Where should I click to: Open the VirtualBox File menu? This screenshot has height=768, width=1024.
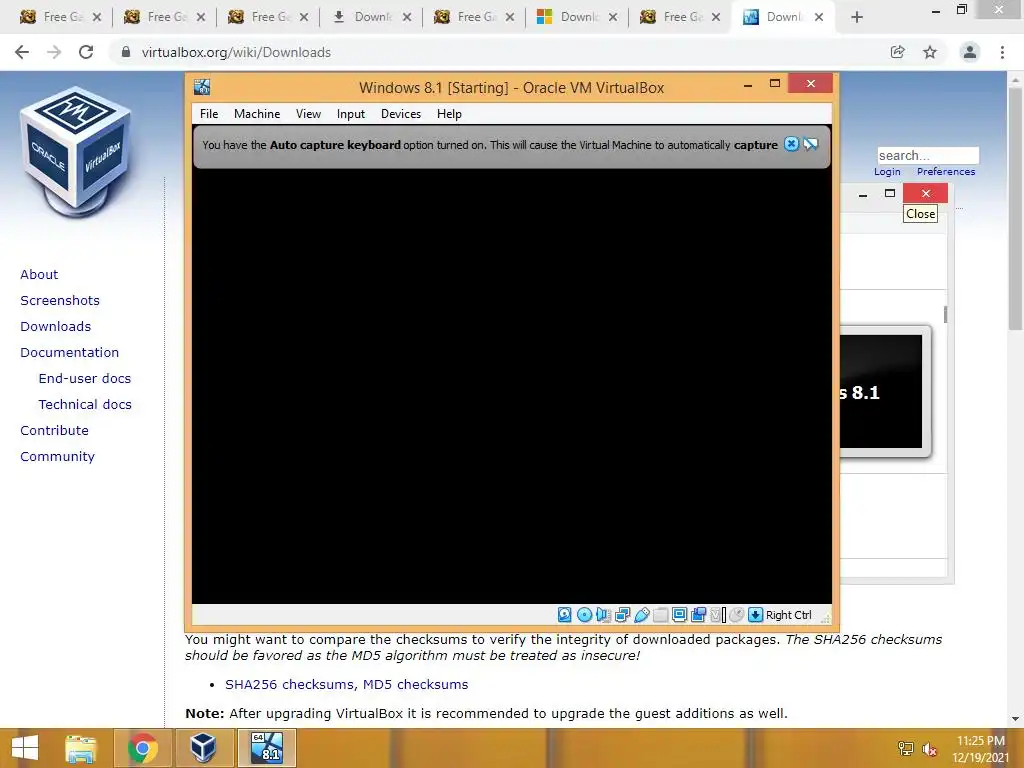pos(209,114)
